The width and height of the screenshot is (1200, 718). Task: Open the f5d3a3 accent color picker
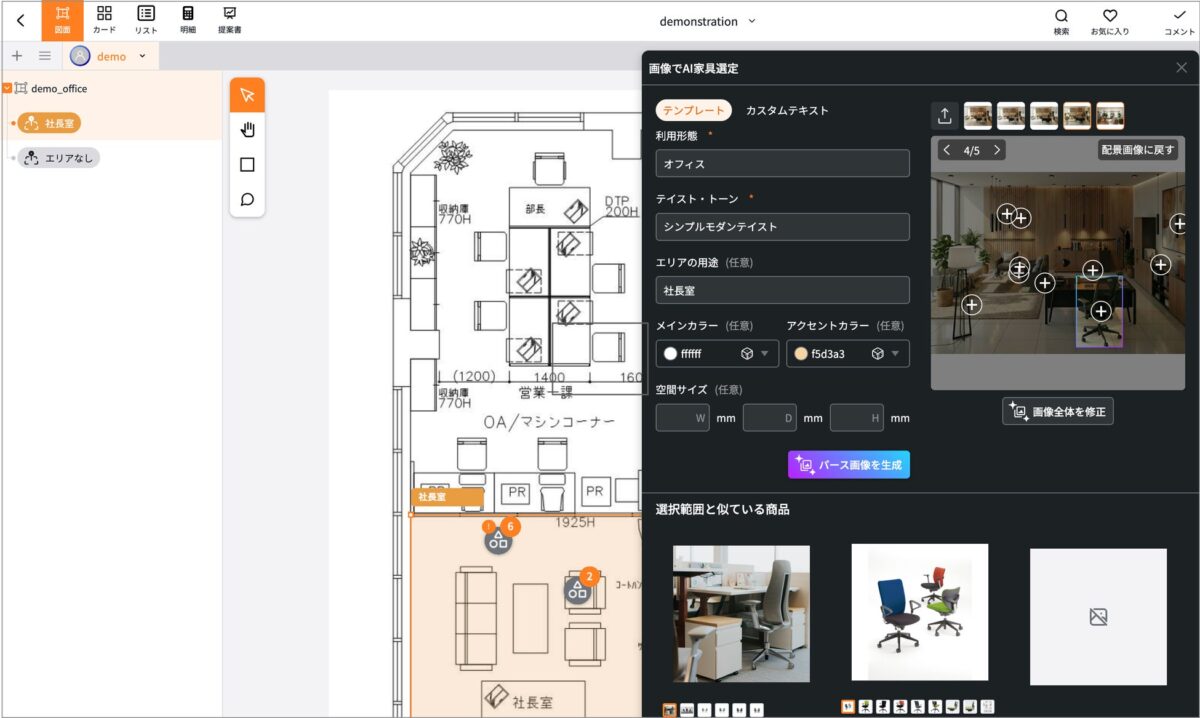pos(847,353)
